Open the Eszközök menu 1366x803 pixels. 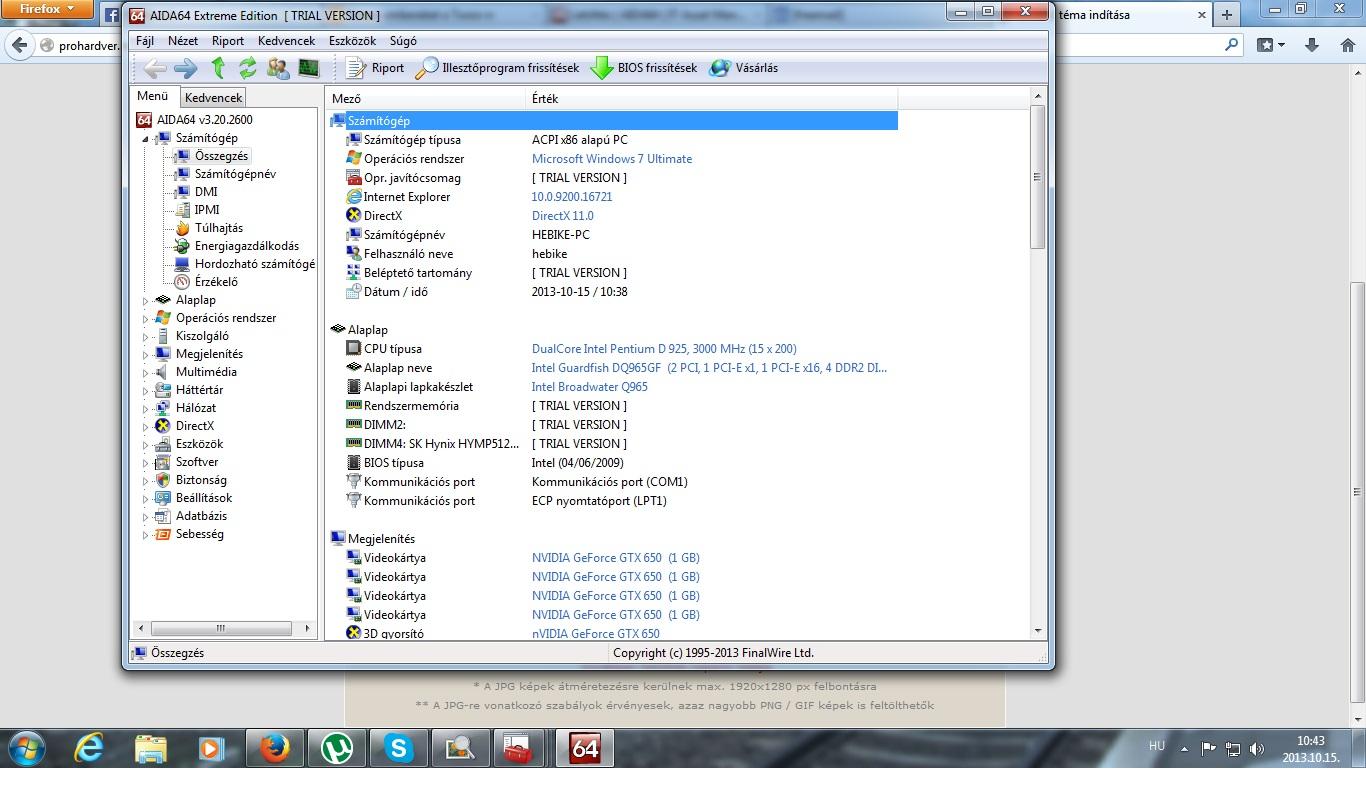(353, 41)
